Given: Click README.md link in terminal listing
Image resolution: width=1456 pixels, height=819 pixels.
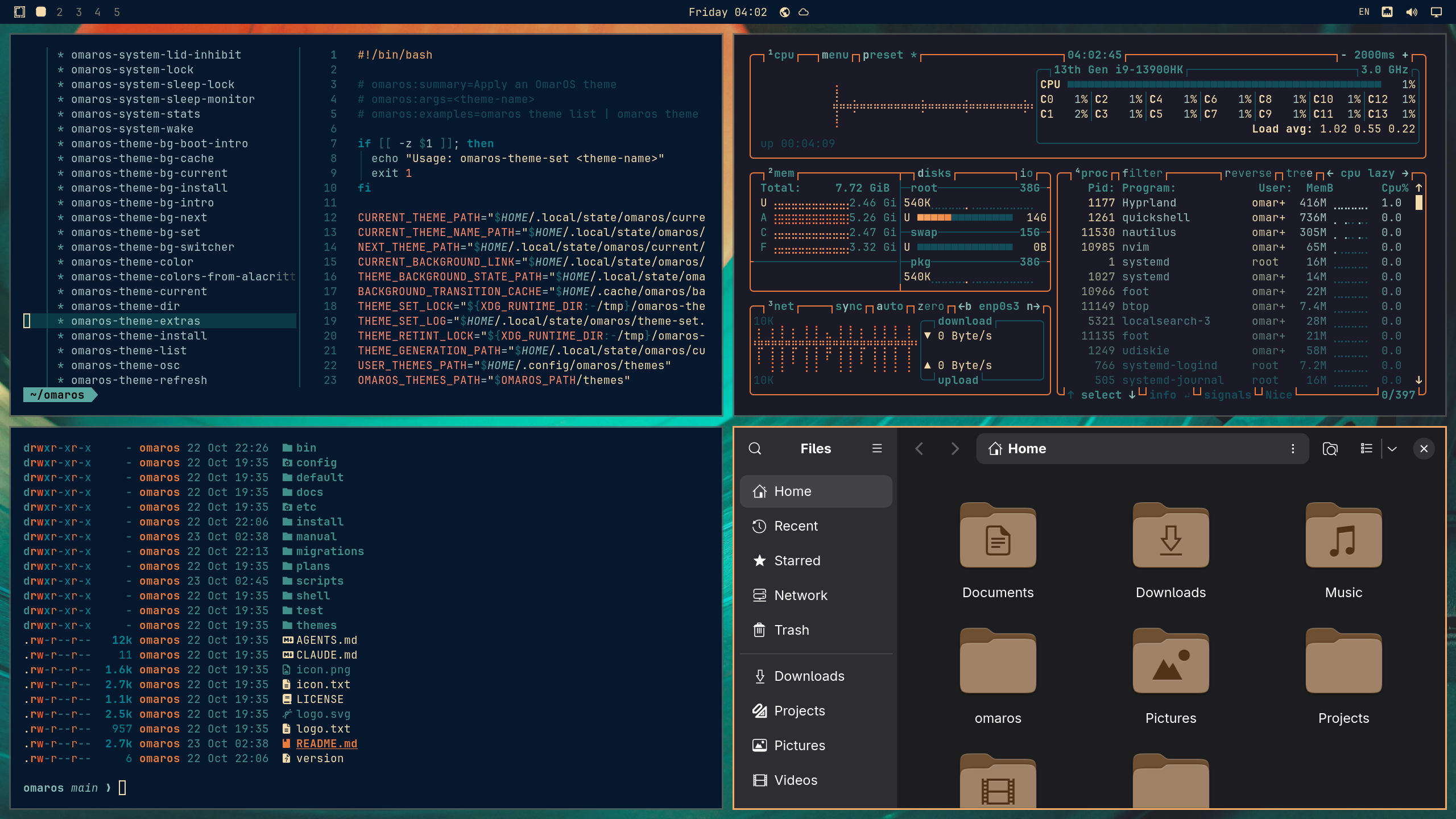Looking at the screenshot, I should click(326, 744).
